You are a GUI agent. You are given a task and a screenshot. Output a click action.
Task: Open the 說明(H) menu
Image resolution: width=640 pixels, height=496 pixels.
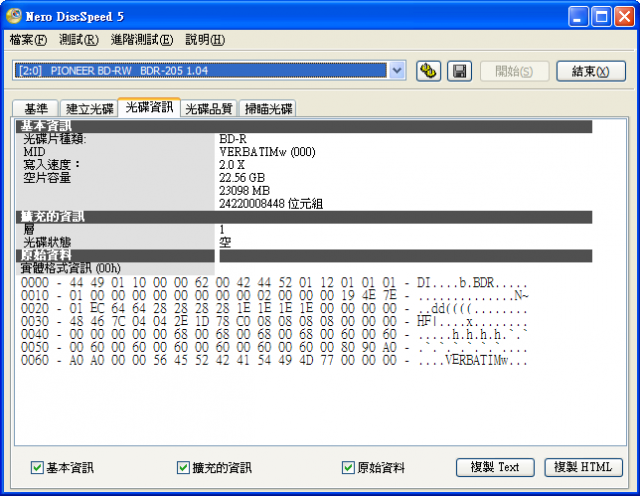point(205,40)
